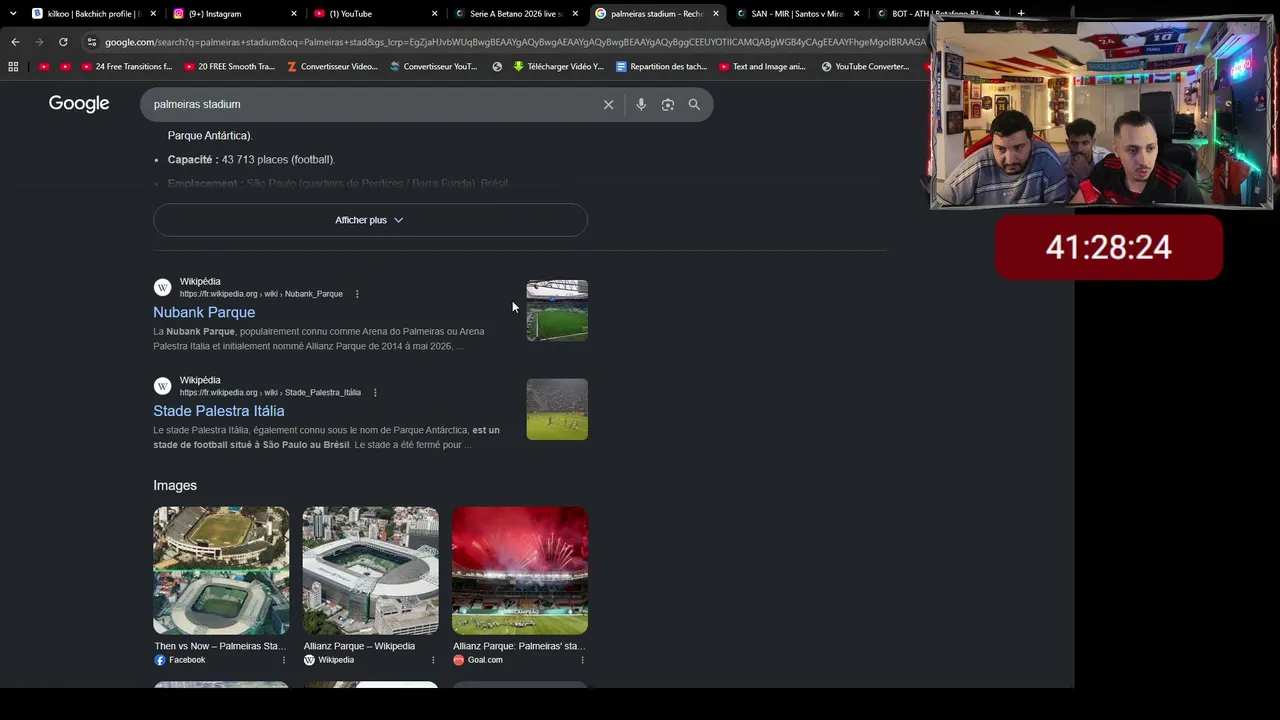This screenshot has height=720, width=1280.
Task: Open options for the Goal.com image result
Action: click(582, 660)
